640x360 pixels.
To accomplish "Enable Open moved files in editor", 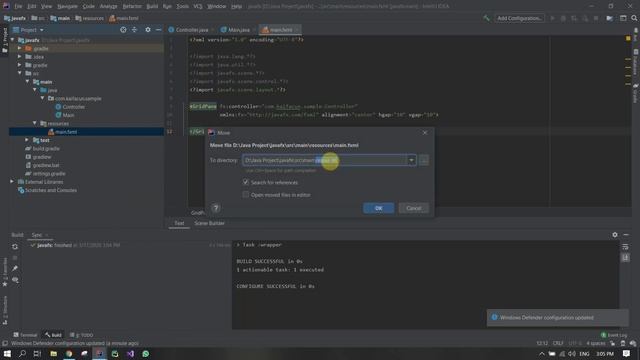I will coord(246,195).
